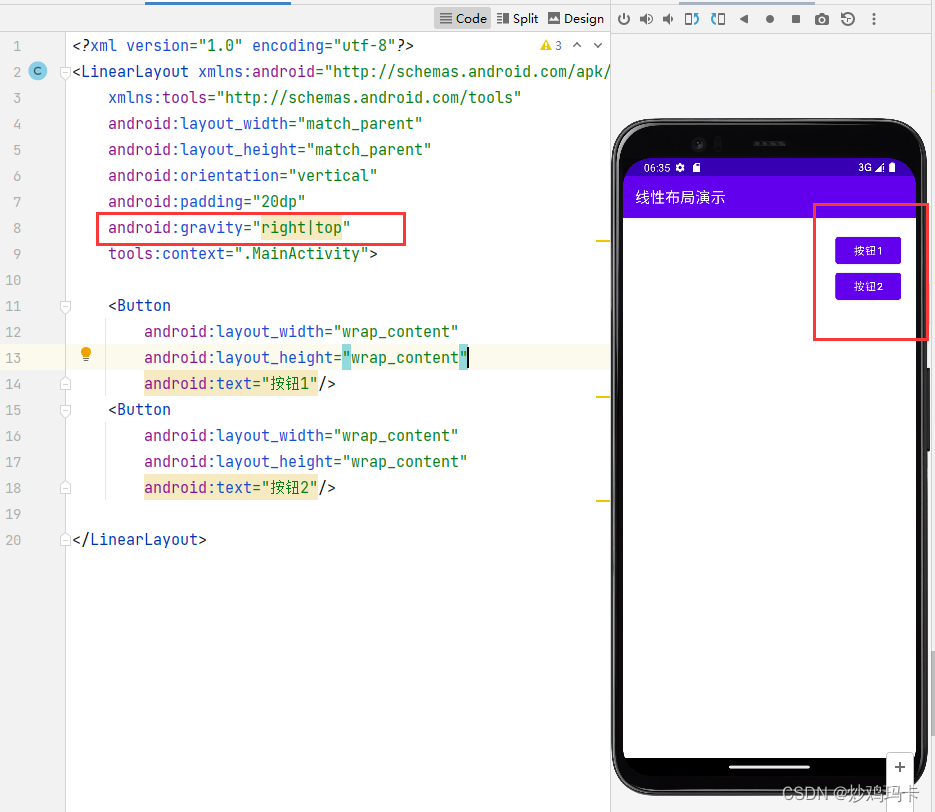This screenshot has width=935, height=812.
Task: Click xmlns:tools attribute on line 3
Action: 315,98
